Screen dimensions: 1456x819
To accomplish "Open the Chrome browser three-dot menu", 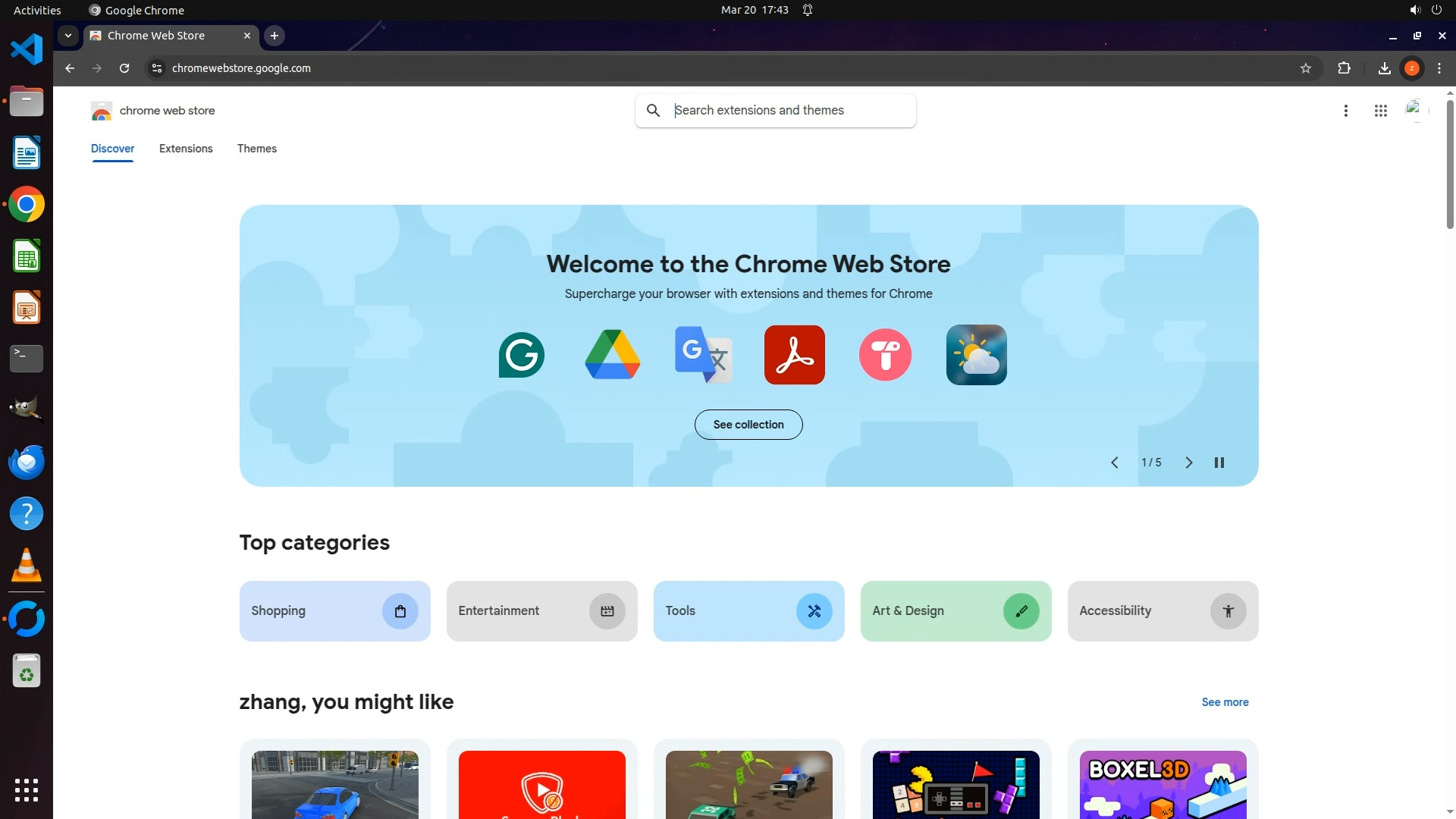I will coord(1439,68).
